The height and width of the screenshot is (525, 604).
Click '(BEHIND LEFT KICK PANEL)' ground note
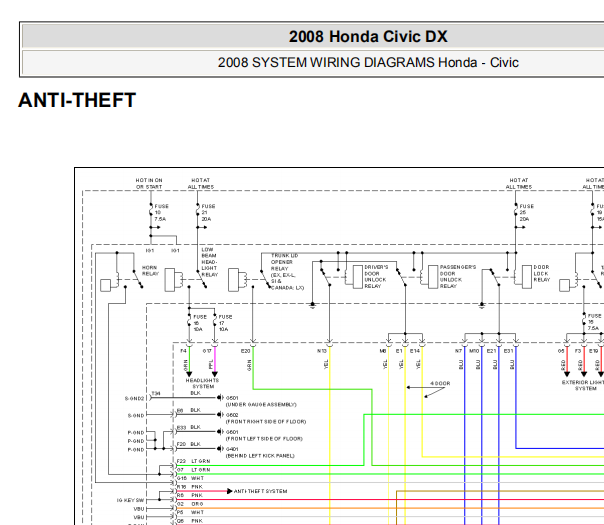tap(260, 455)
